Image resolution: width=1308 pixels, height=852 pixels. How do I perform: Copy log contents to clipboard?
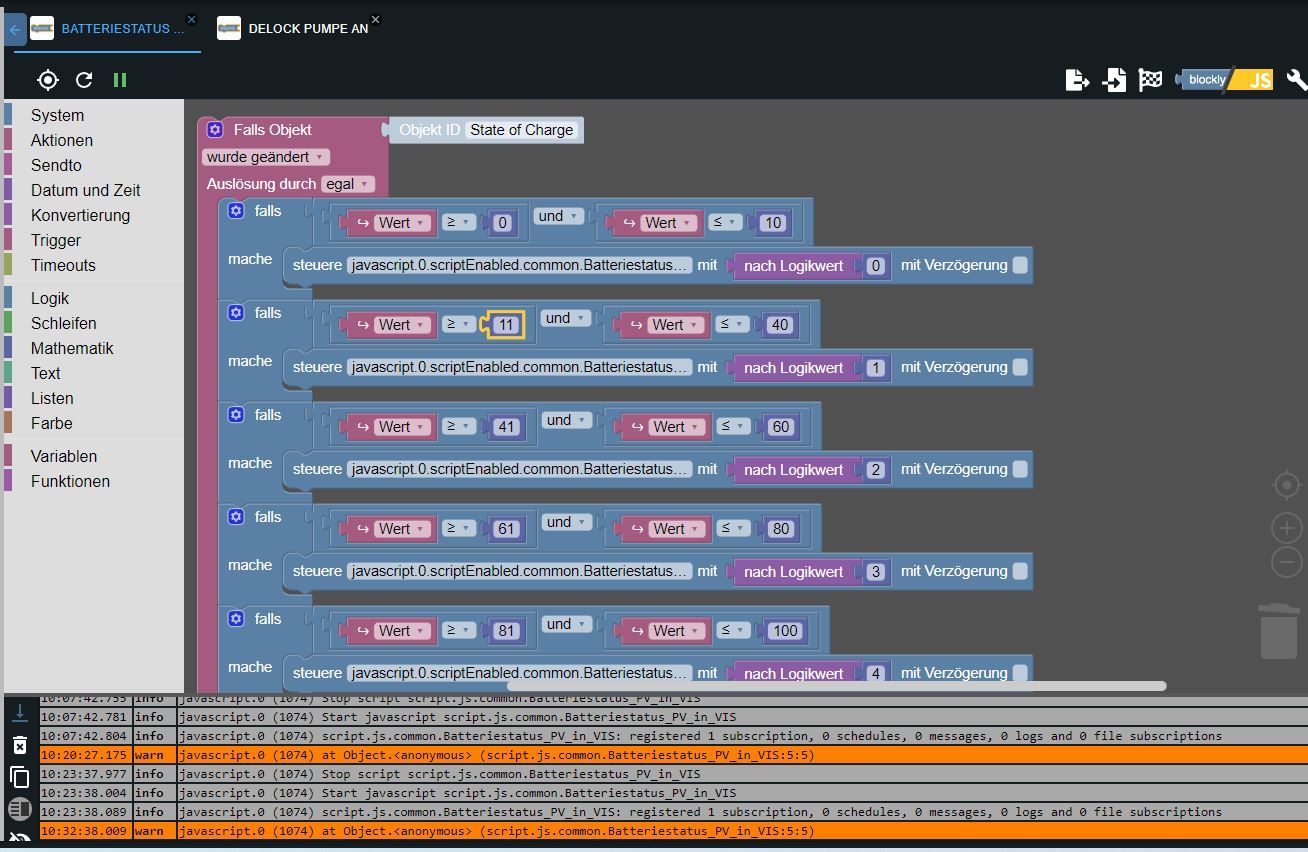[19, 777]
